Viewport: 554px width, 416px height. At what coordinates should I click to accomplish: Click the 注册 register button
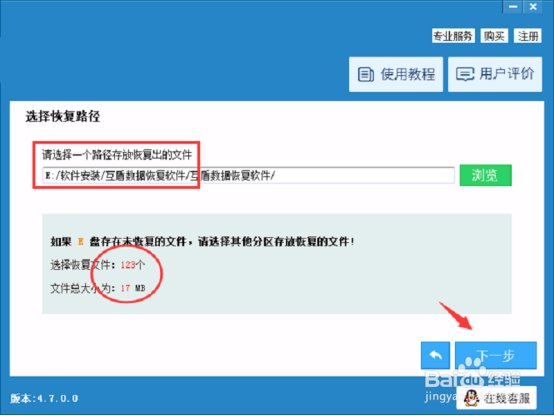(528, 36)
